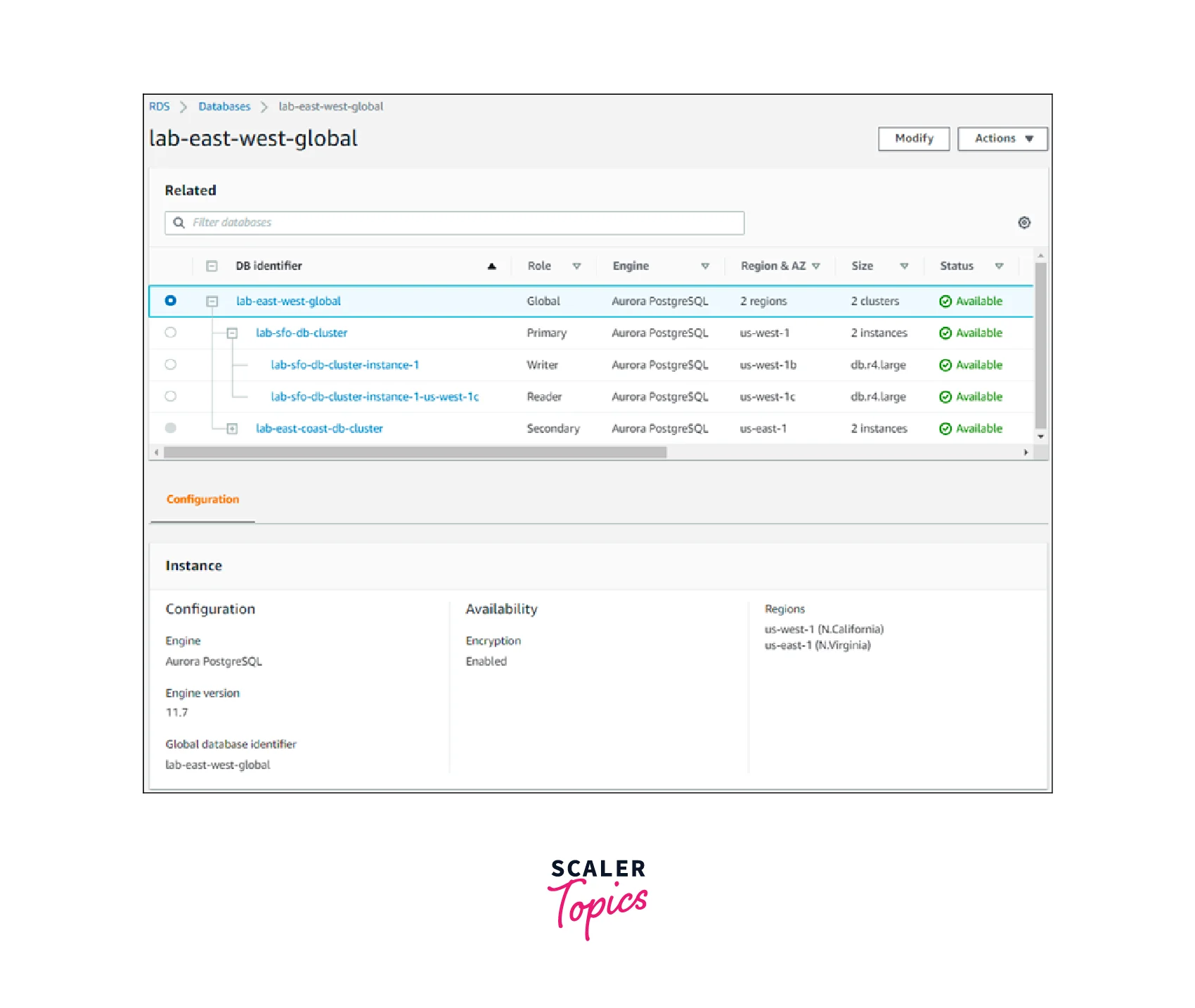The image size is (1195, 1008).
Task: Click the search magnifier icon
Action: [x=179, y=223]
